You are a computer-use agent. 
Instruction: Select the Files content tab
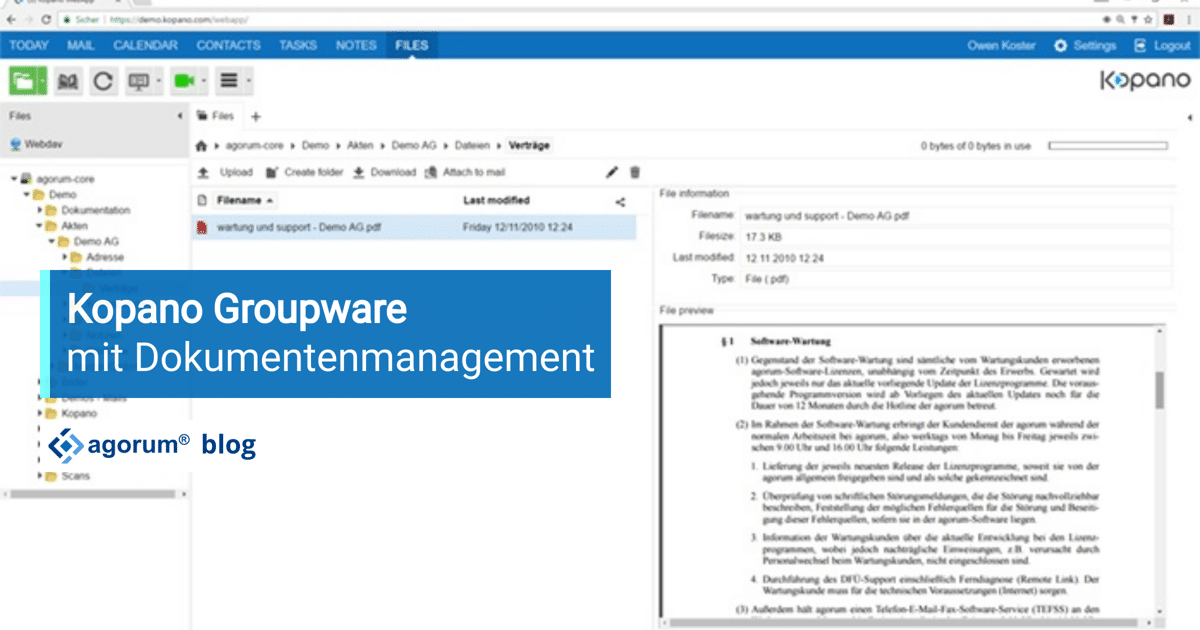pos(216,117)
